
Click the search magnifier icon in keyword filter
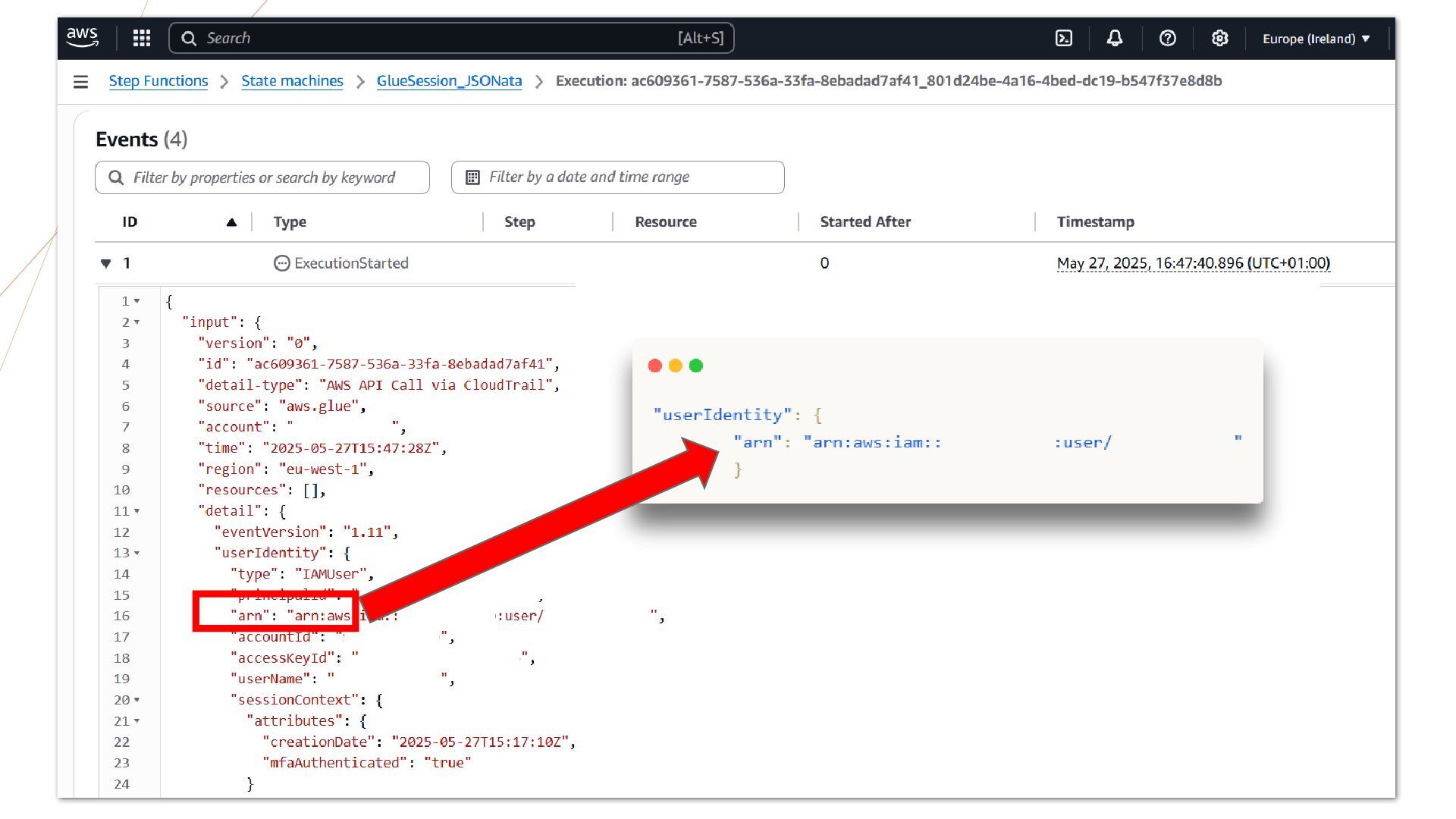tap(116, 177)
